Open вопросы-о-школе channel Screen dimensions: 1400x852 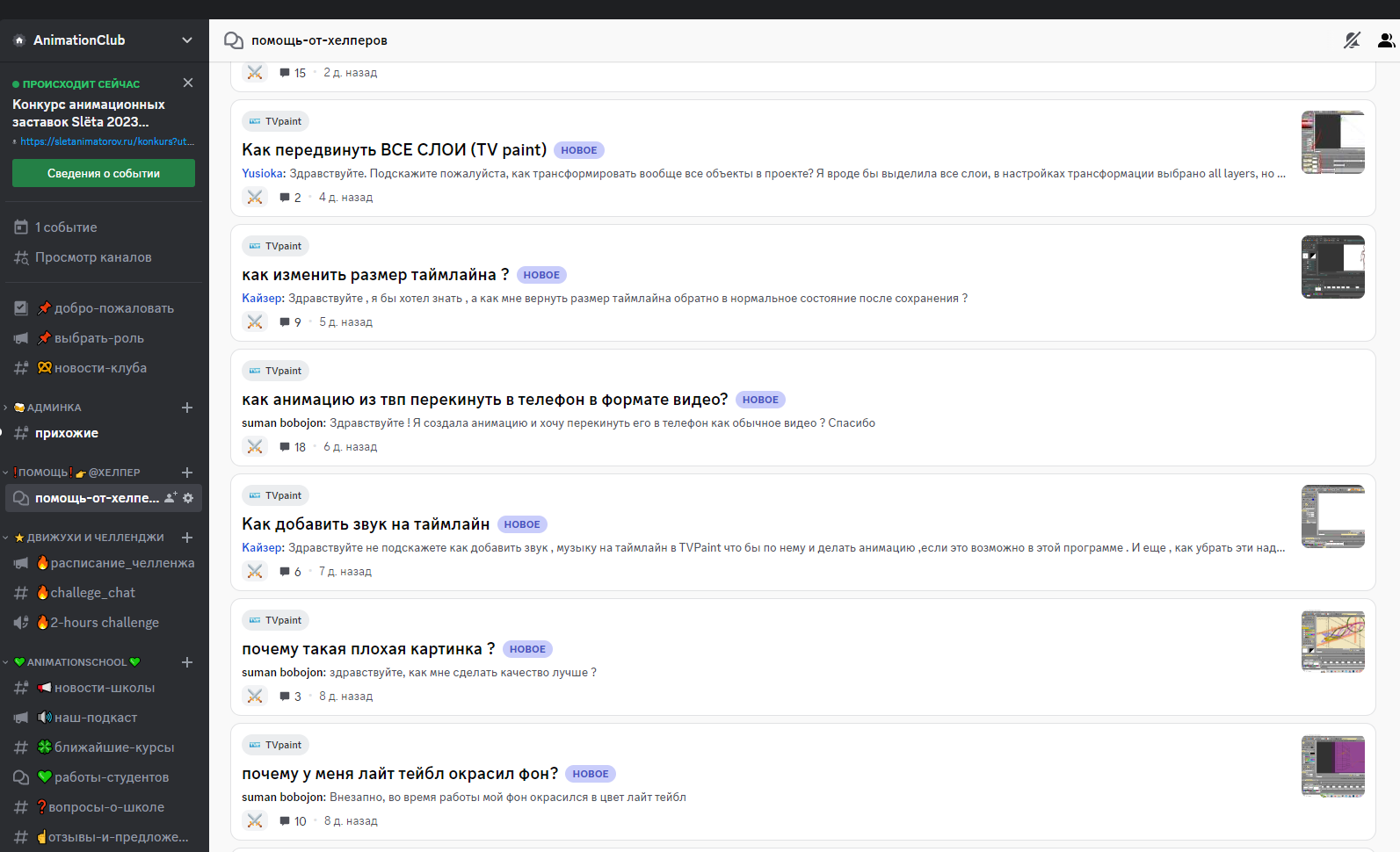(104, 807)
